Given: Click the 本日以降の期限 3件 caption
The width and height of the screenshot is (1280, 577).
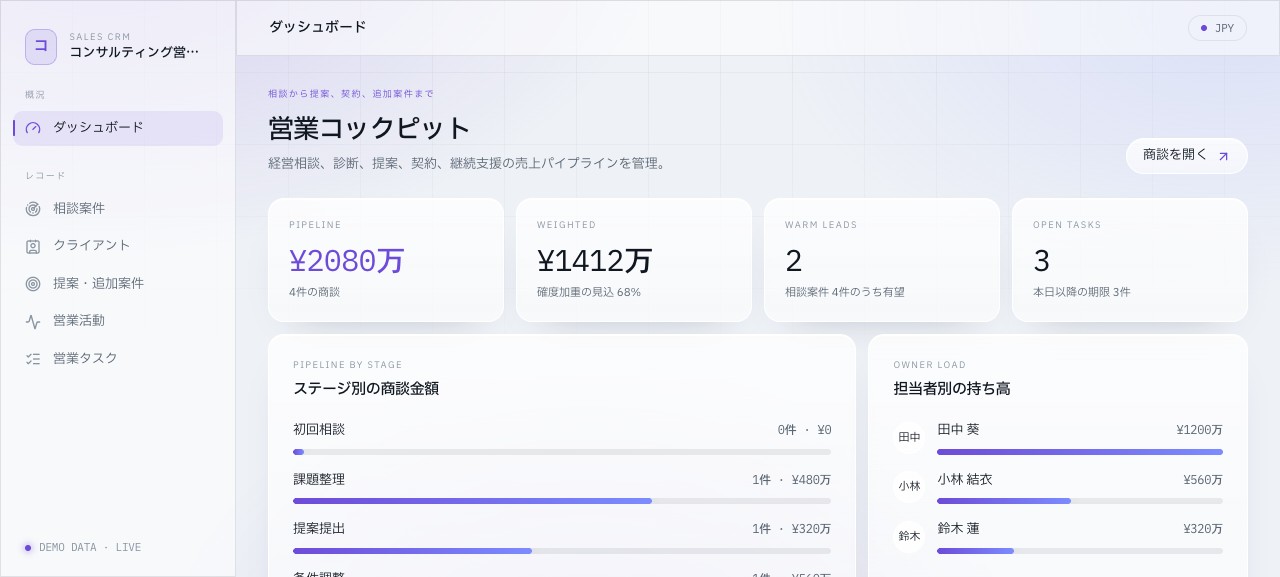Looking at the screenshot, I should pos(1082,292).
